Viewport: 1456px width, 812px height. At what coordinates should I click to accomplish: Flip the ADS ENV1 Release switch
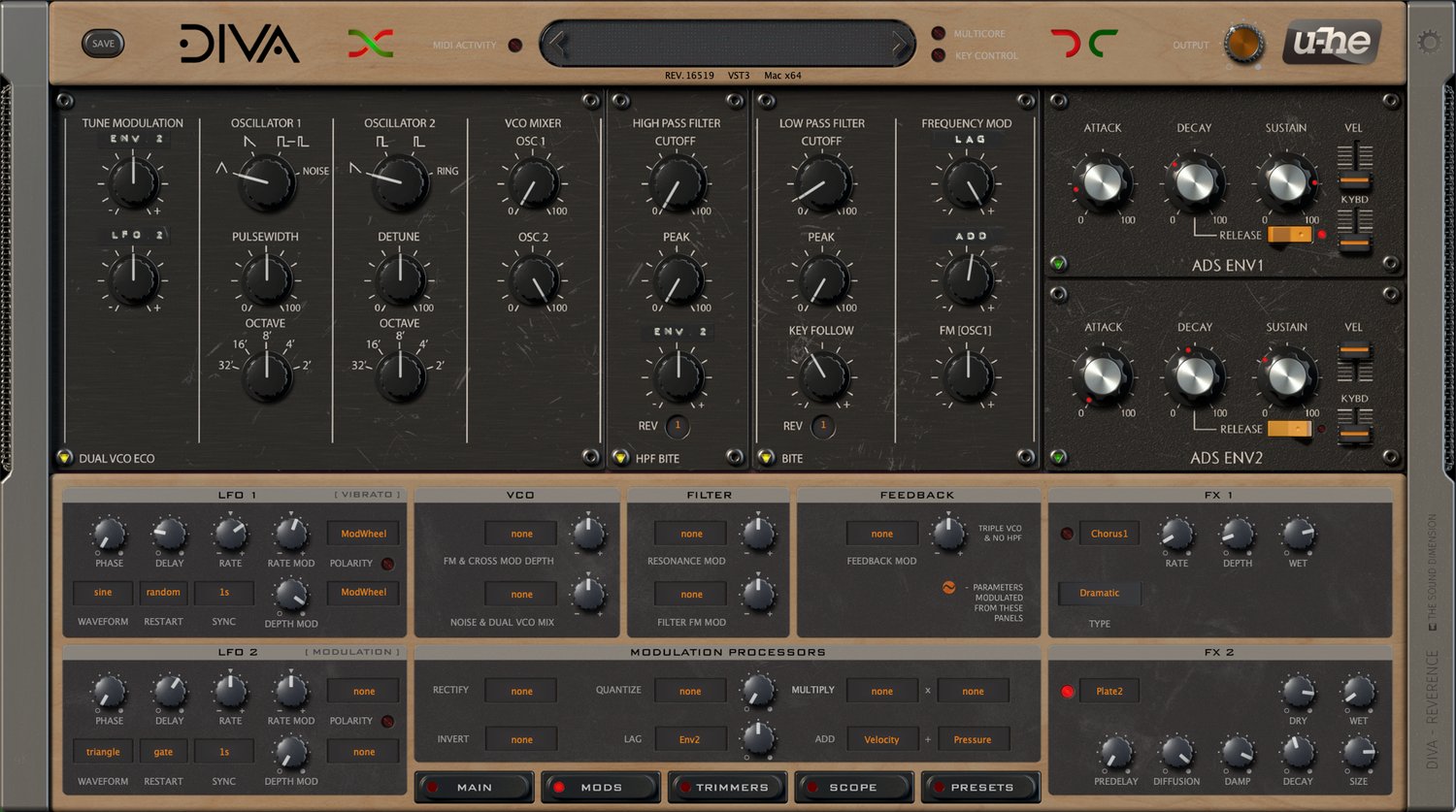1290,234
